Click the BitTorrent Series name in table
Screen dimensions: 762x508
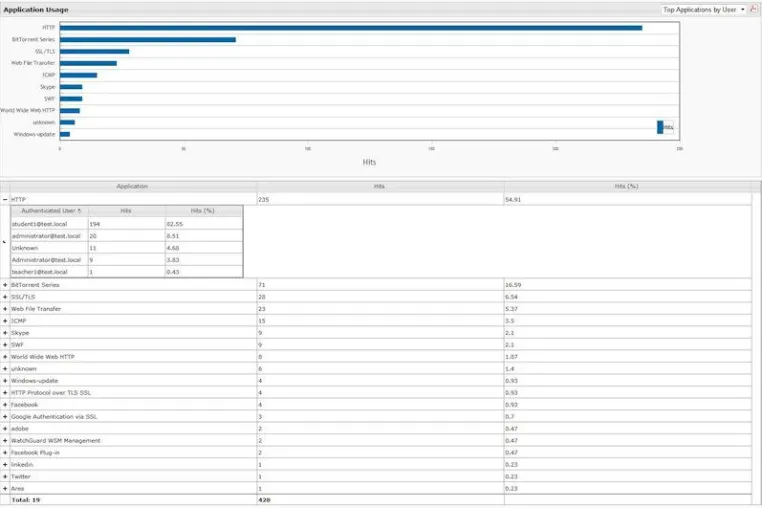click(x=35, y=285)
